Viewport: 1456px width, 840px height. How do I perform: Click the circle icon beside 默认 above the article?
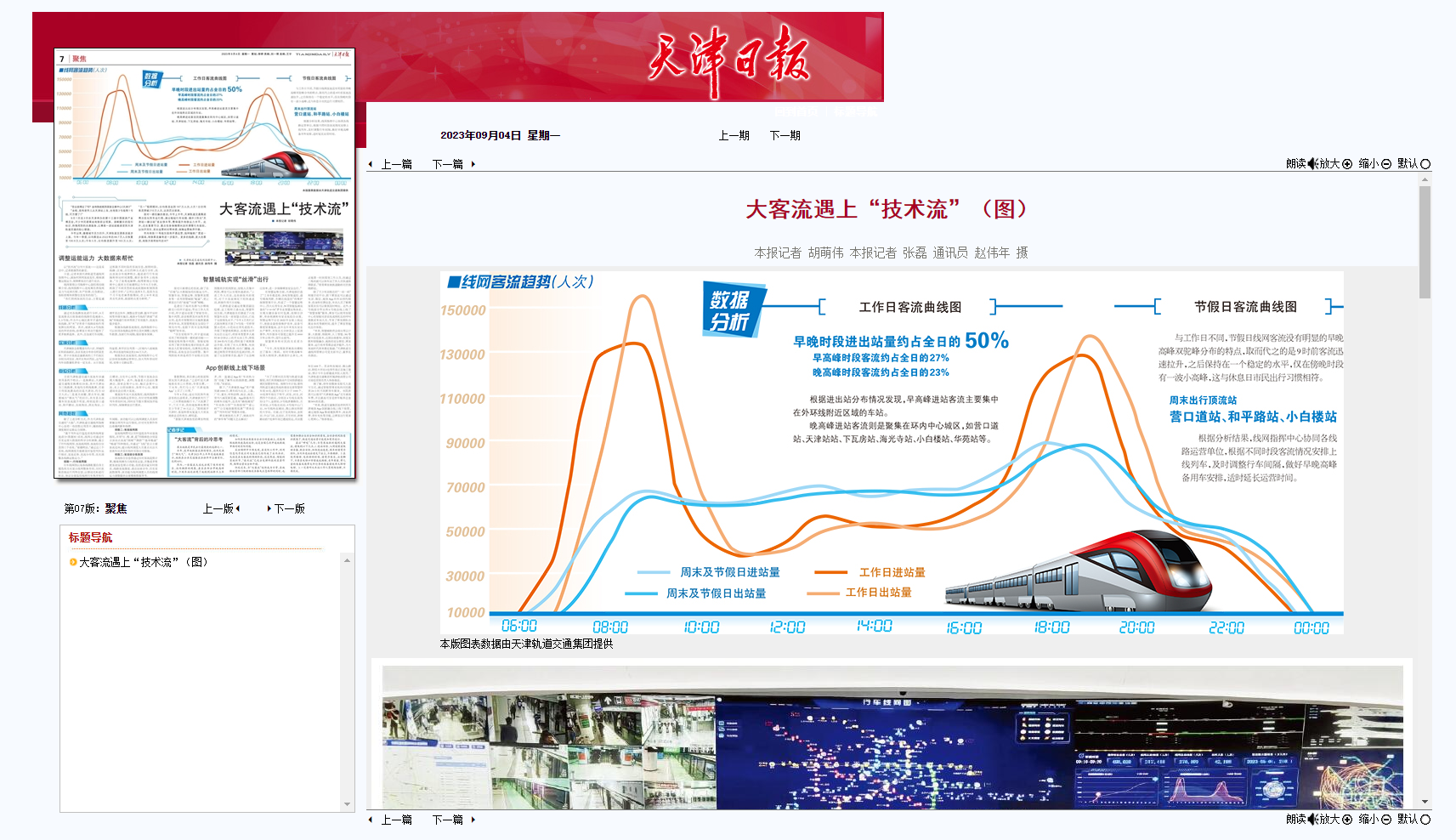tap(1425, 164)
